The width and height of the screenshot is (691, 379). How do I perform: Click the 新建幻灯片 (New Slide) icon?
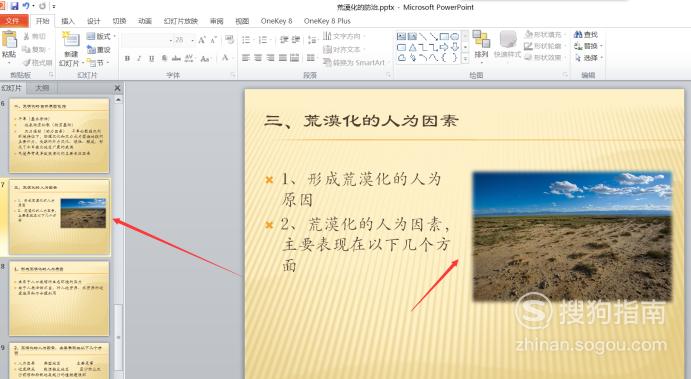(71, 40)
